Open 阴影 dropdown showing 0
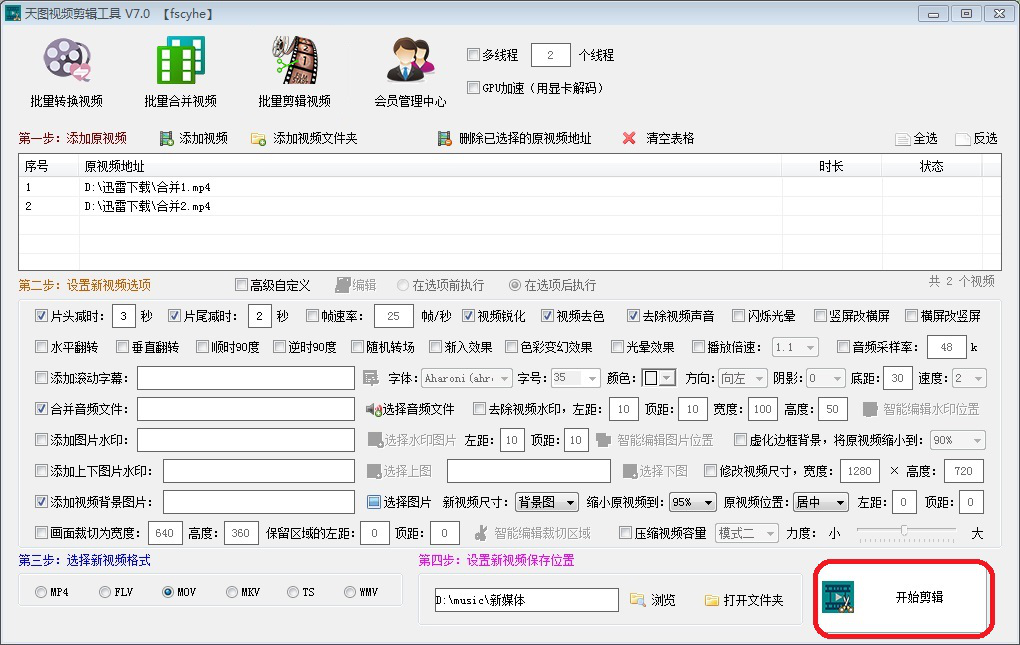This screenshot has height=645, width=1020. [x=825, y=378]
